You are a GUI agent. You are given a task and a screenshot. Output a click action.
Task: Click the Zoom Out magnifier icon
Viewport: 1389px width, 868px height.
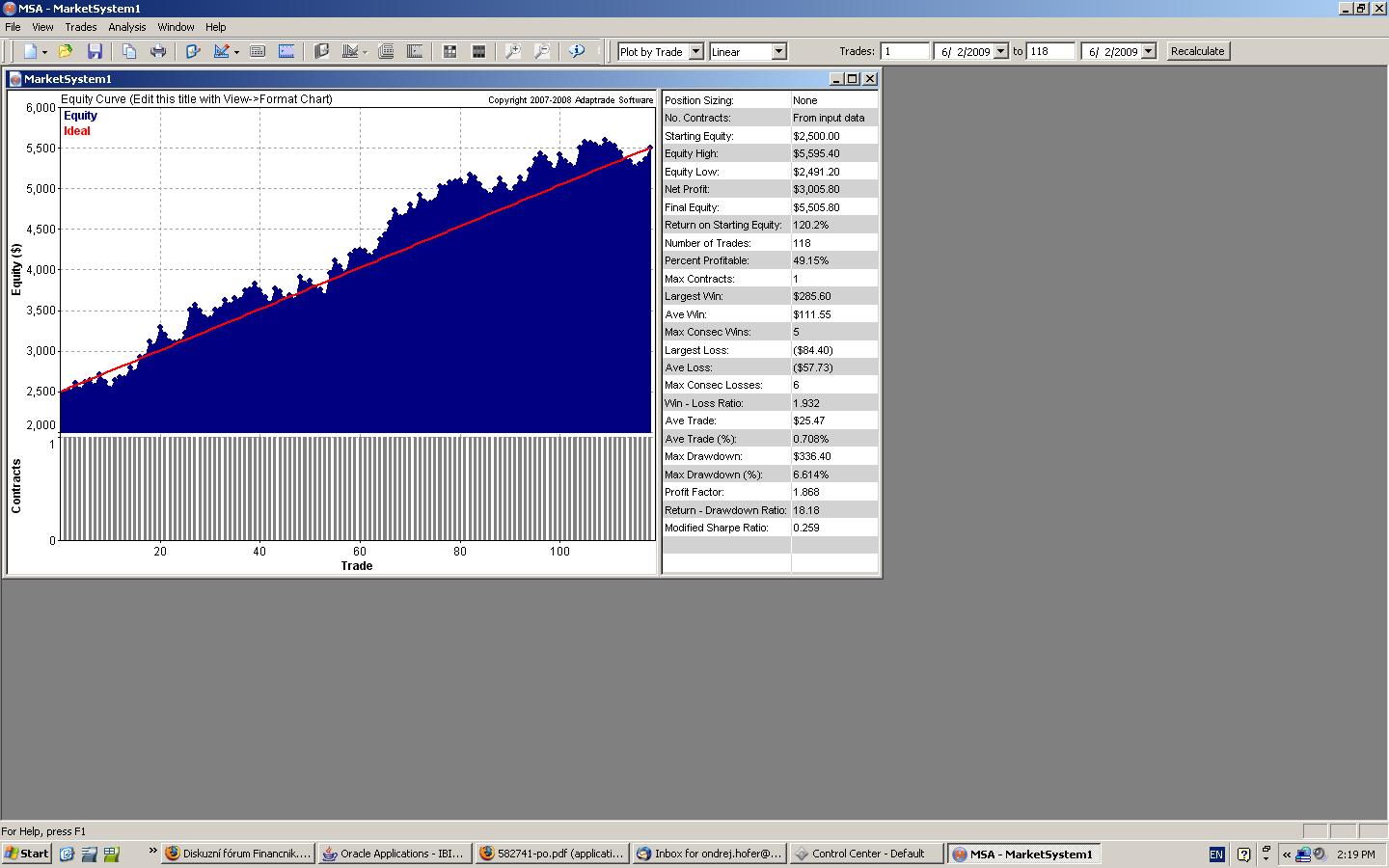pos(542,51)
